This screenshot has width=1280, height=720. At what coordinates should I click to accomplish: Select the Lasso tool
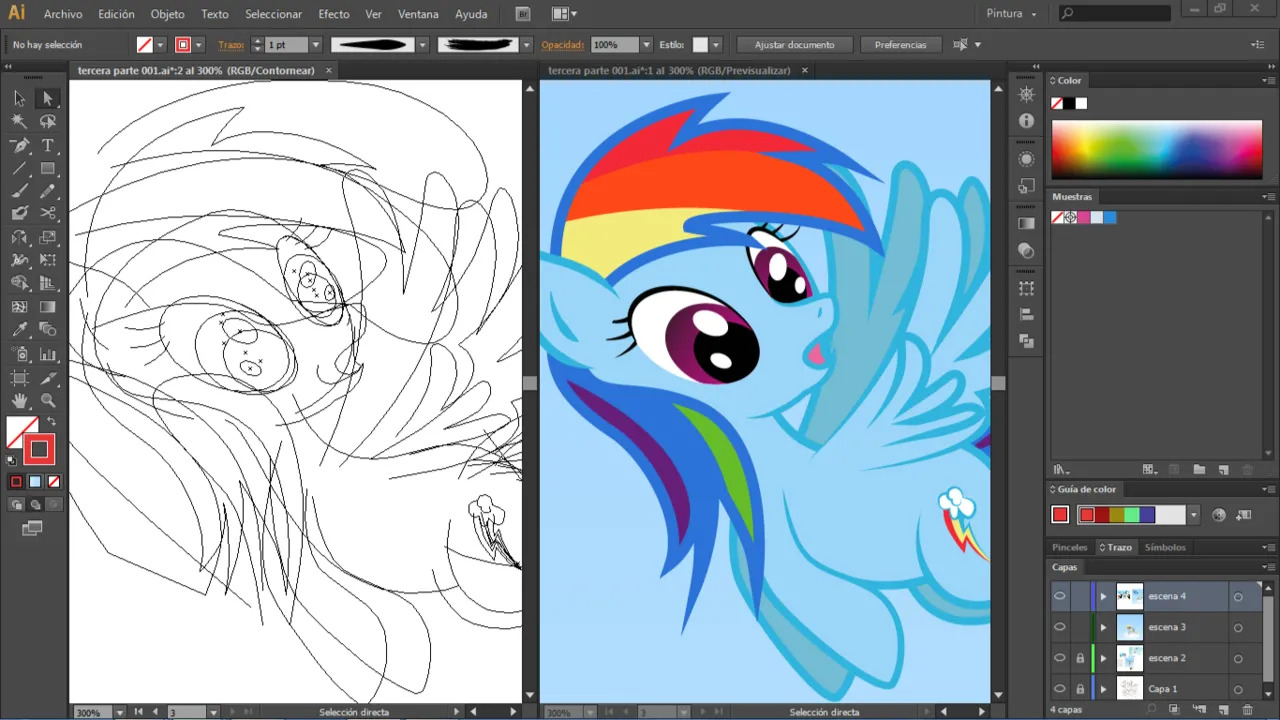click(47, 121)
